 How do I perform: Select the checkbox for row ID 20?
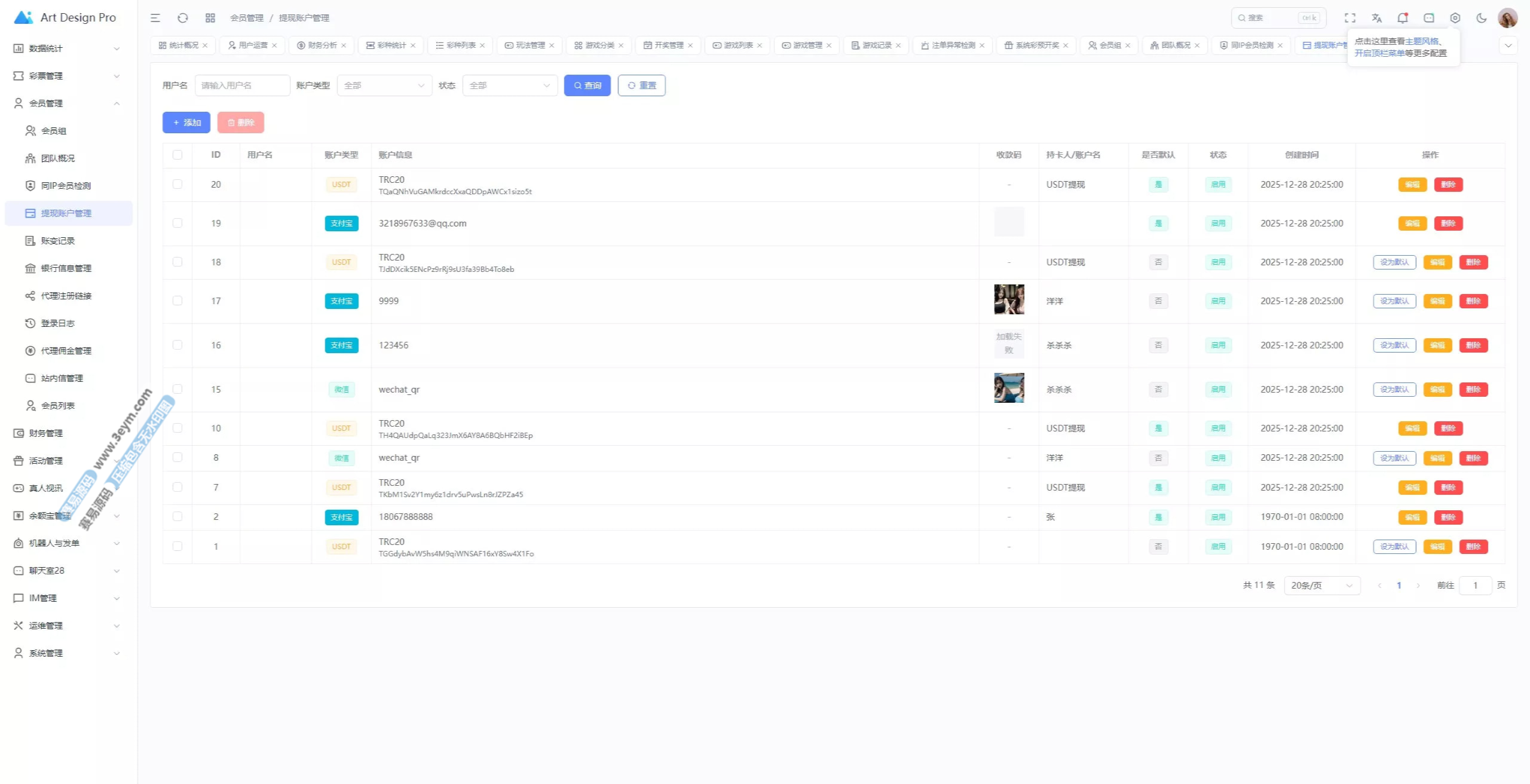click(x=178, y=184)
